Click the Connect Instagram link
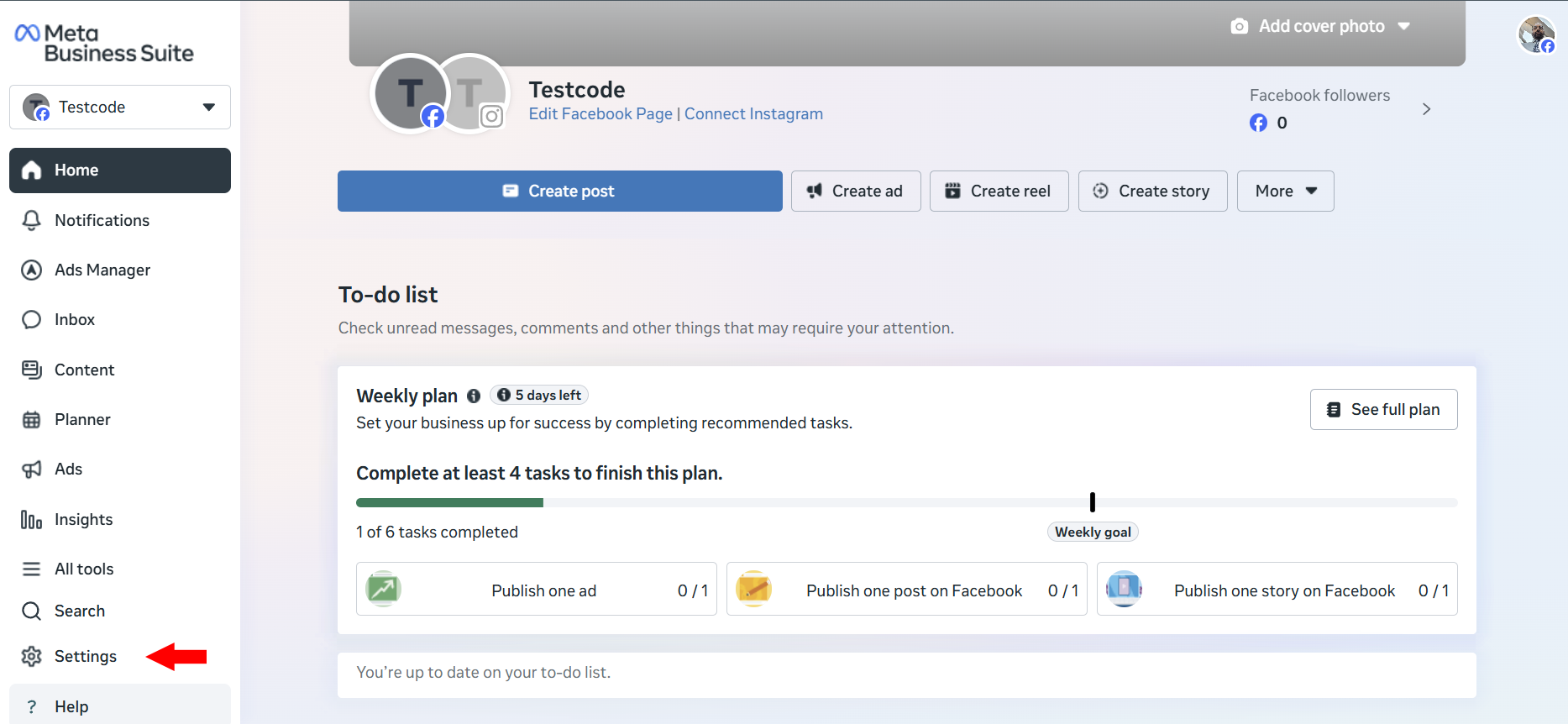Screen dimensions: 1568x724 pyautogui.click(x=753, y=113)
